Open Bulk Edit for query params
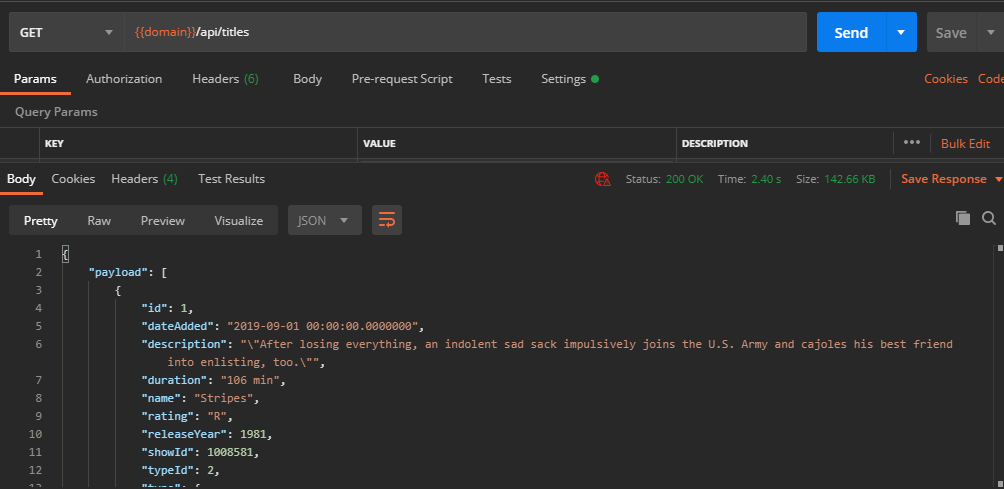The width and height of the screenshot is (1004, 489). click(x=966, y=143)
